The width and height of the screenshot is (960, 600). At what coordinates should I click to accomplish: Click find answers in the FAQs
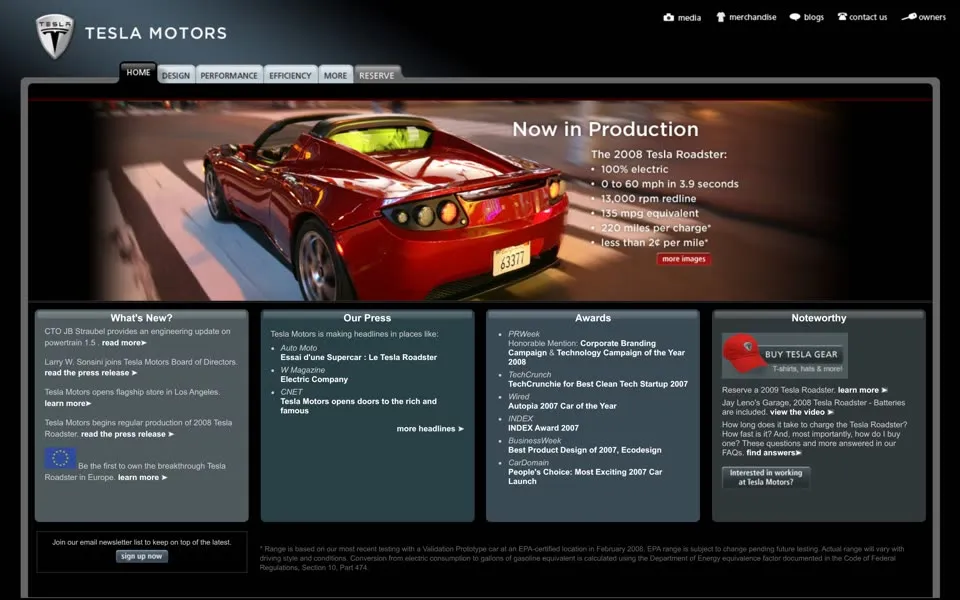click(x=773, y=453)
